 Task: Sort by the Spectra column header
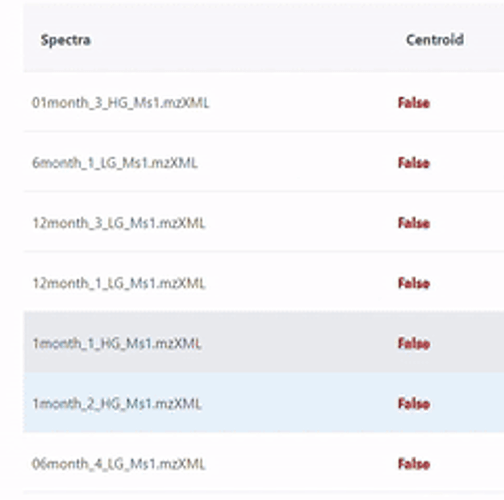tap(66, 40)
